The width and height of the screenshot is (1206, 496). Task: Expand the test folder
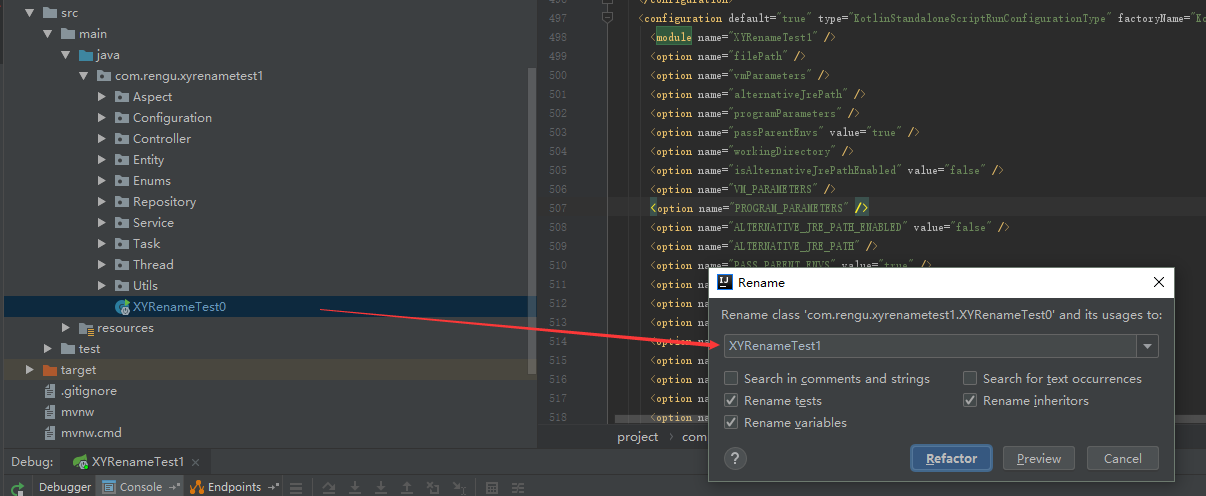(x=48, y=349)
